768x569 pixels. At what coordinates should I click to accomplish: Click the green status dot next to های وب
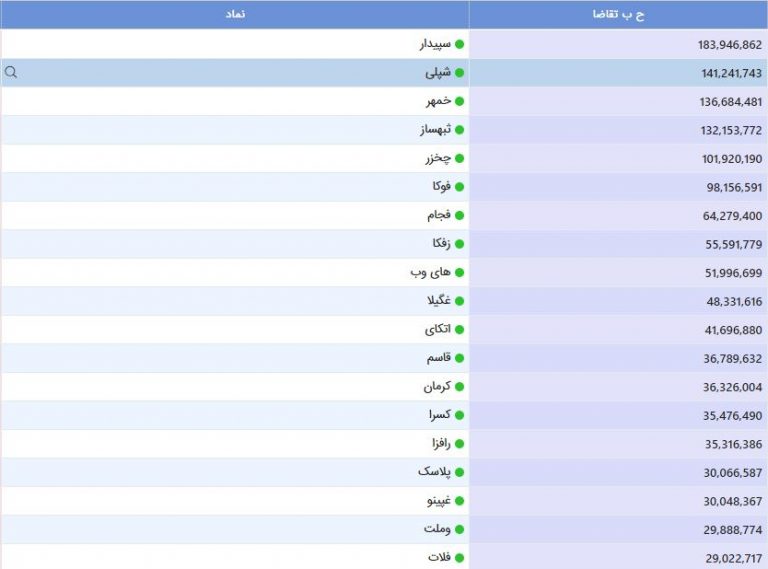click(459, 272)
